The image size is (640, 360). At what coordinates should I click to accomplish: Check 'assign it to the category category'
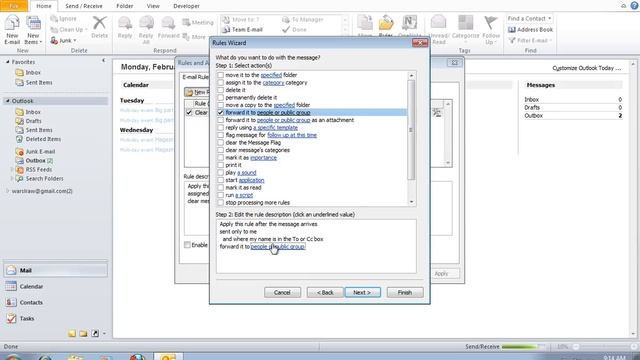(x=220, y=82)
